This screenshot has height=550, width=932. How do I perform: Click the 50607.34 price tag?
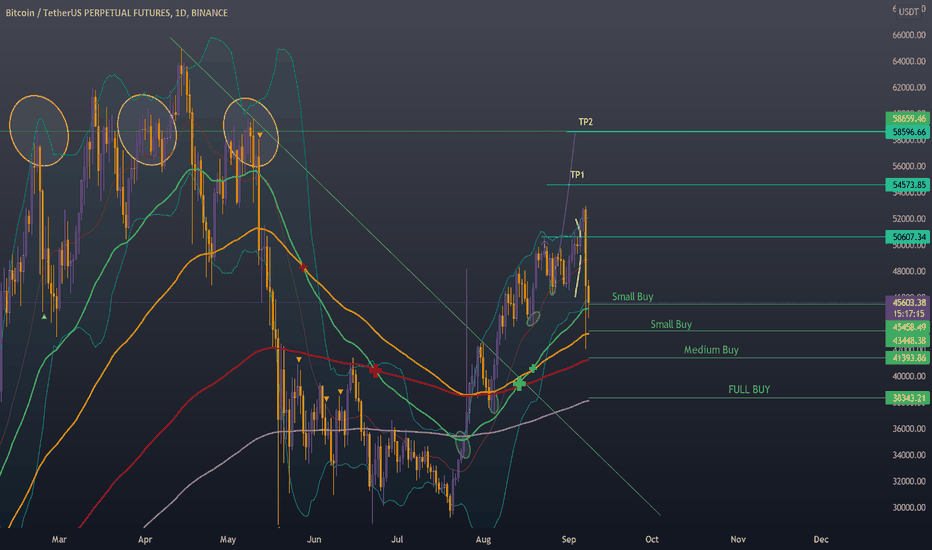click(x=908, y=237)
